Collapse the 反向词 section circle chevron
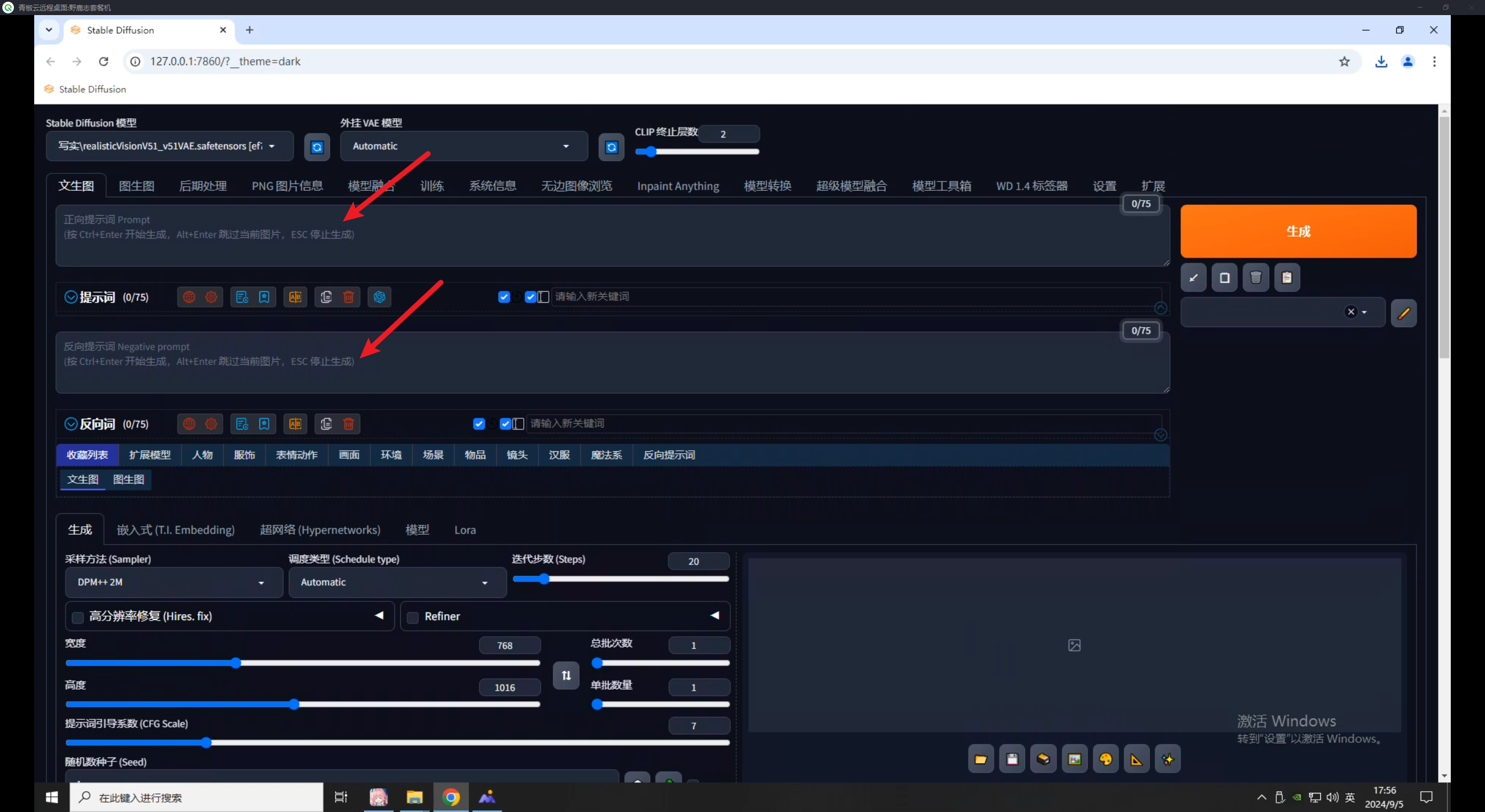The height and width of the screenshot is (812, 1485). point(71,424)
